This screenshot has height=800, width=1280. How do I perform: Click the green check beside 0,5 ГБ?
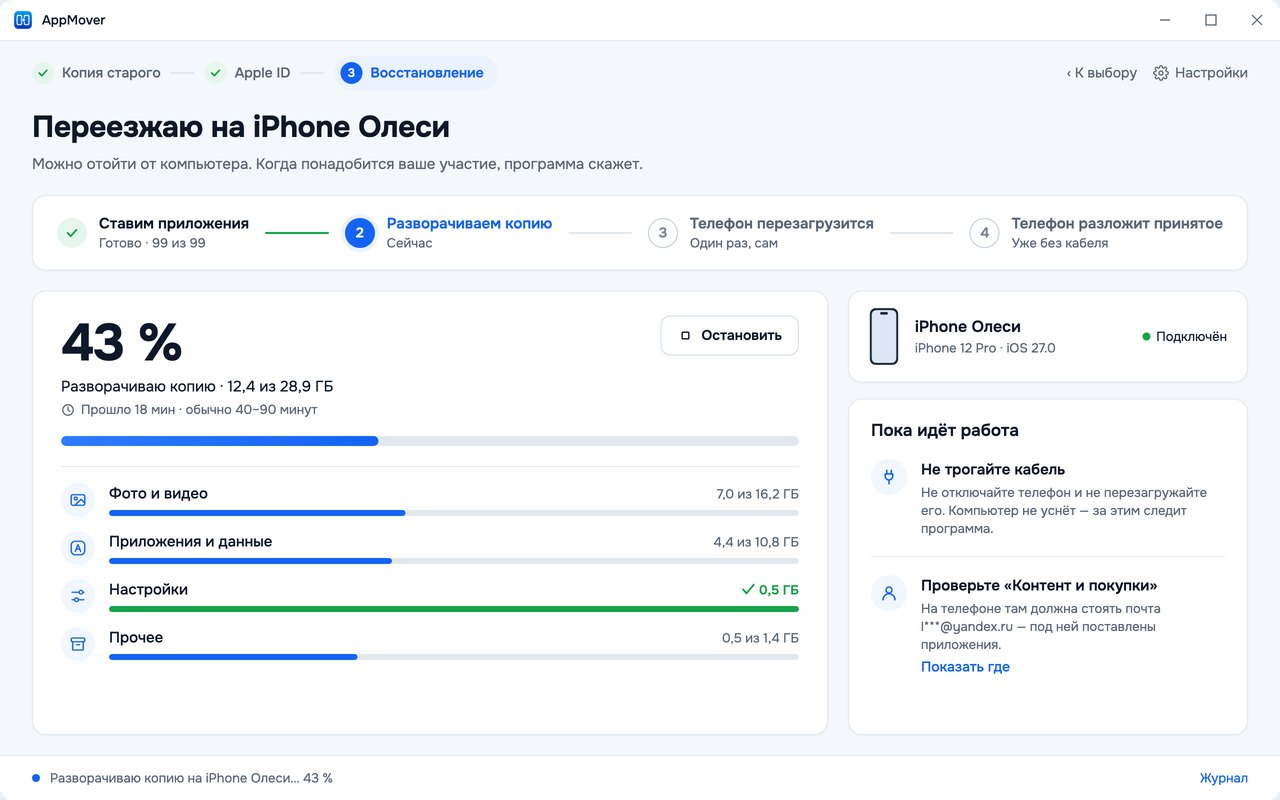[x=747, y=590]
